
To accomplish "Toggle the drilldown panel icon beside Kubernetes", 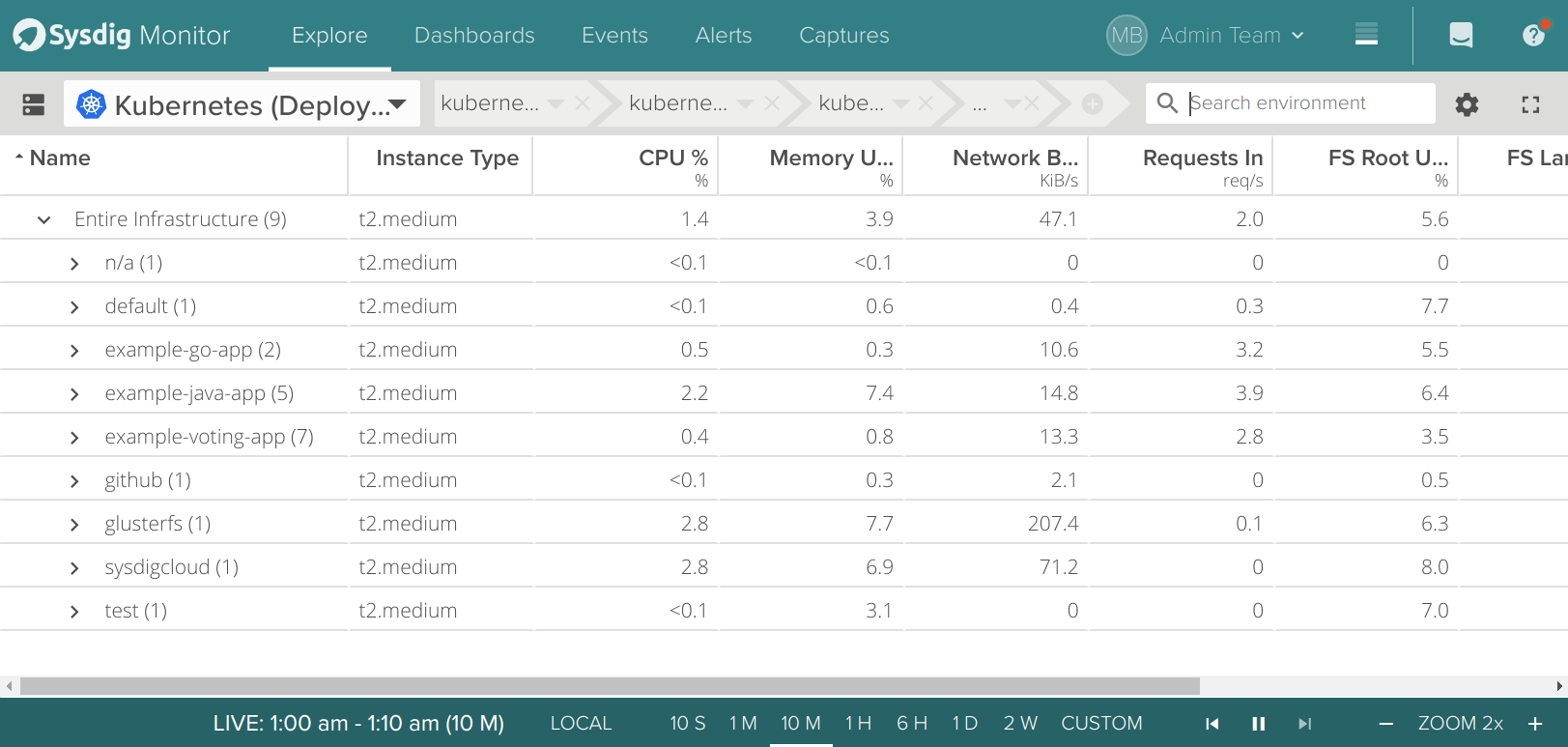I will [34, 104].
